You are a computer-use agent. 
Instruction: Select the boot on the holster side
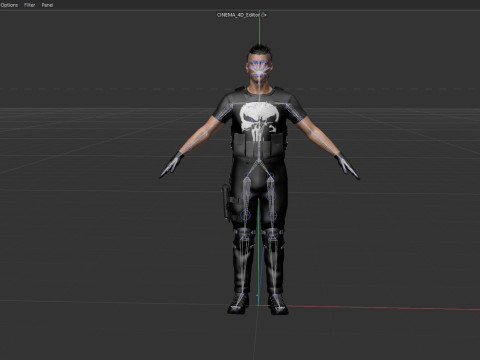[239, 303]
